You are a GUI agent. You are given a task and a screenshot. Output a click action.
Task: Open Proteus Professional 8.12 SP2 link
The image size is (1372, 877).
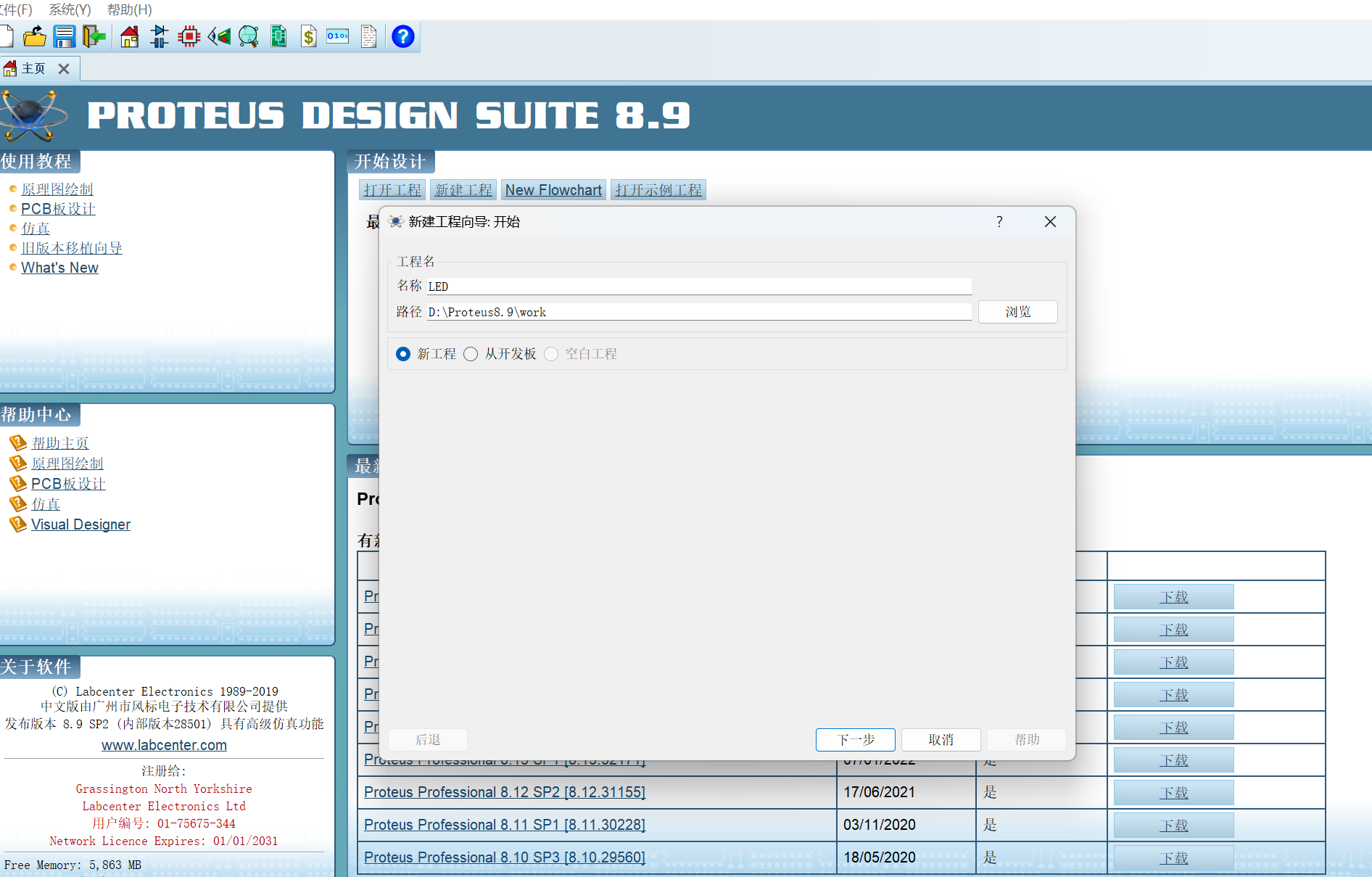coord(505,792)
